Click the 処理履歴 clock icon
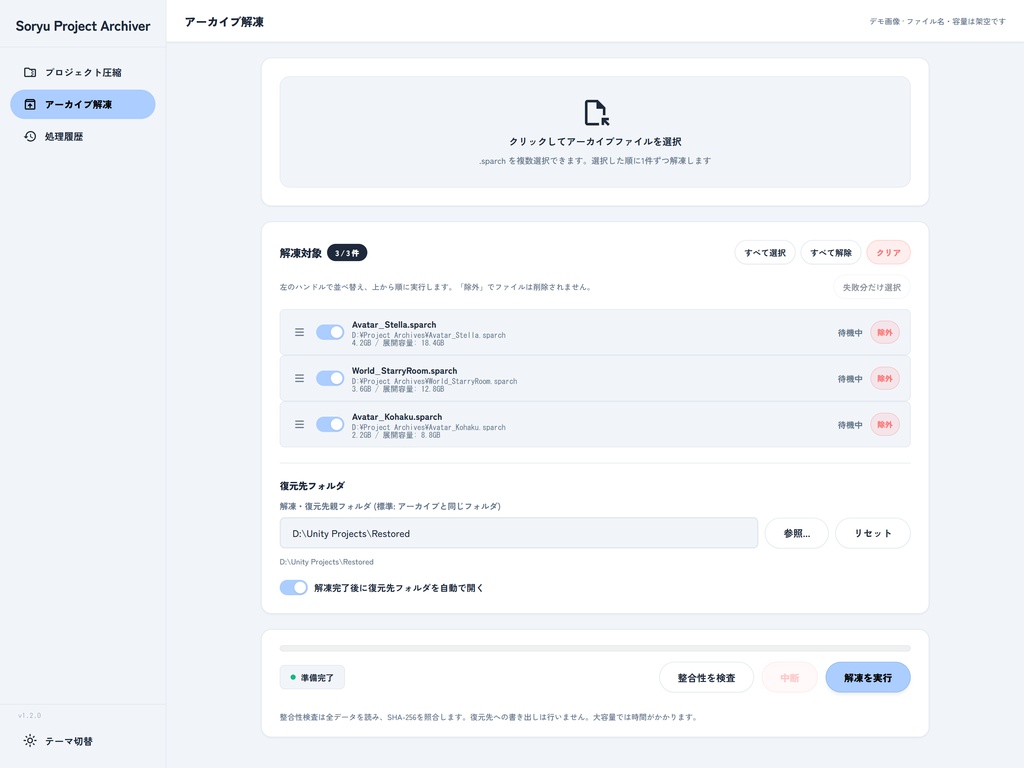The image size is (1024, 768). tap(30, 136)
